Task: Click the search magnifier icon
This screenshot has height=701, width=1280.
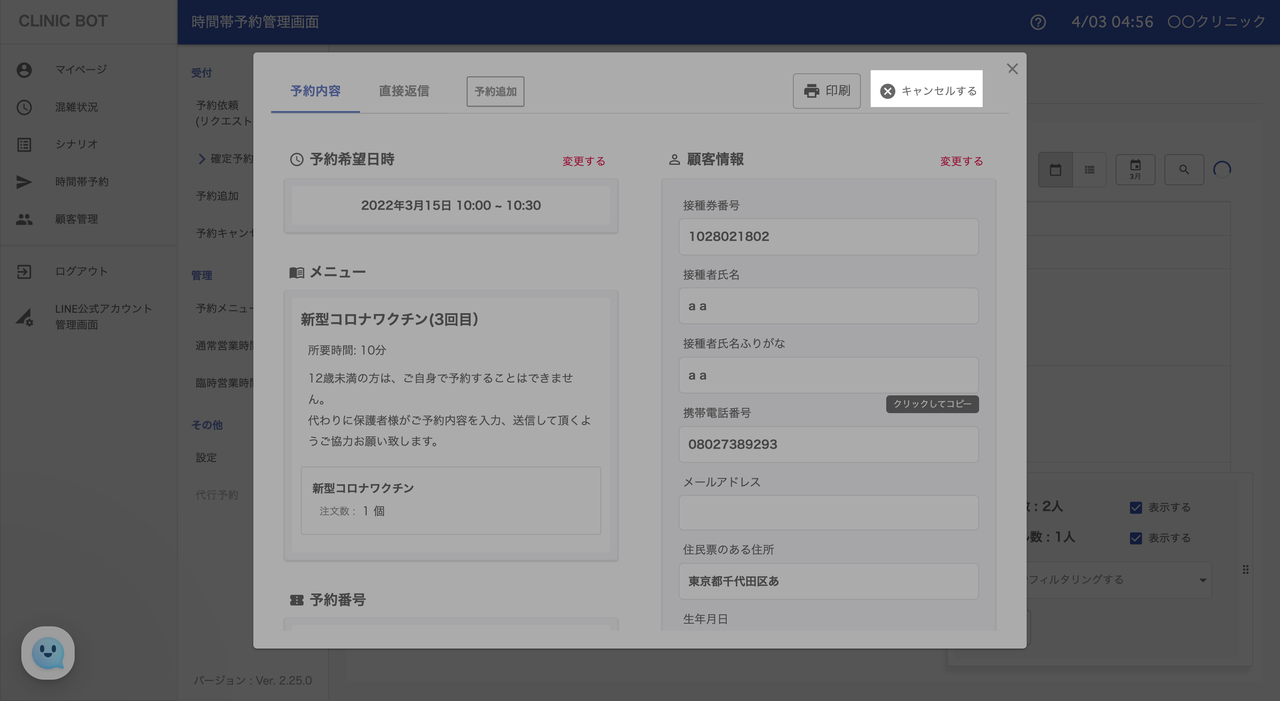Action: click(x=1184, y=170)
